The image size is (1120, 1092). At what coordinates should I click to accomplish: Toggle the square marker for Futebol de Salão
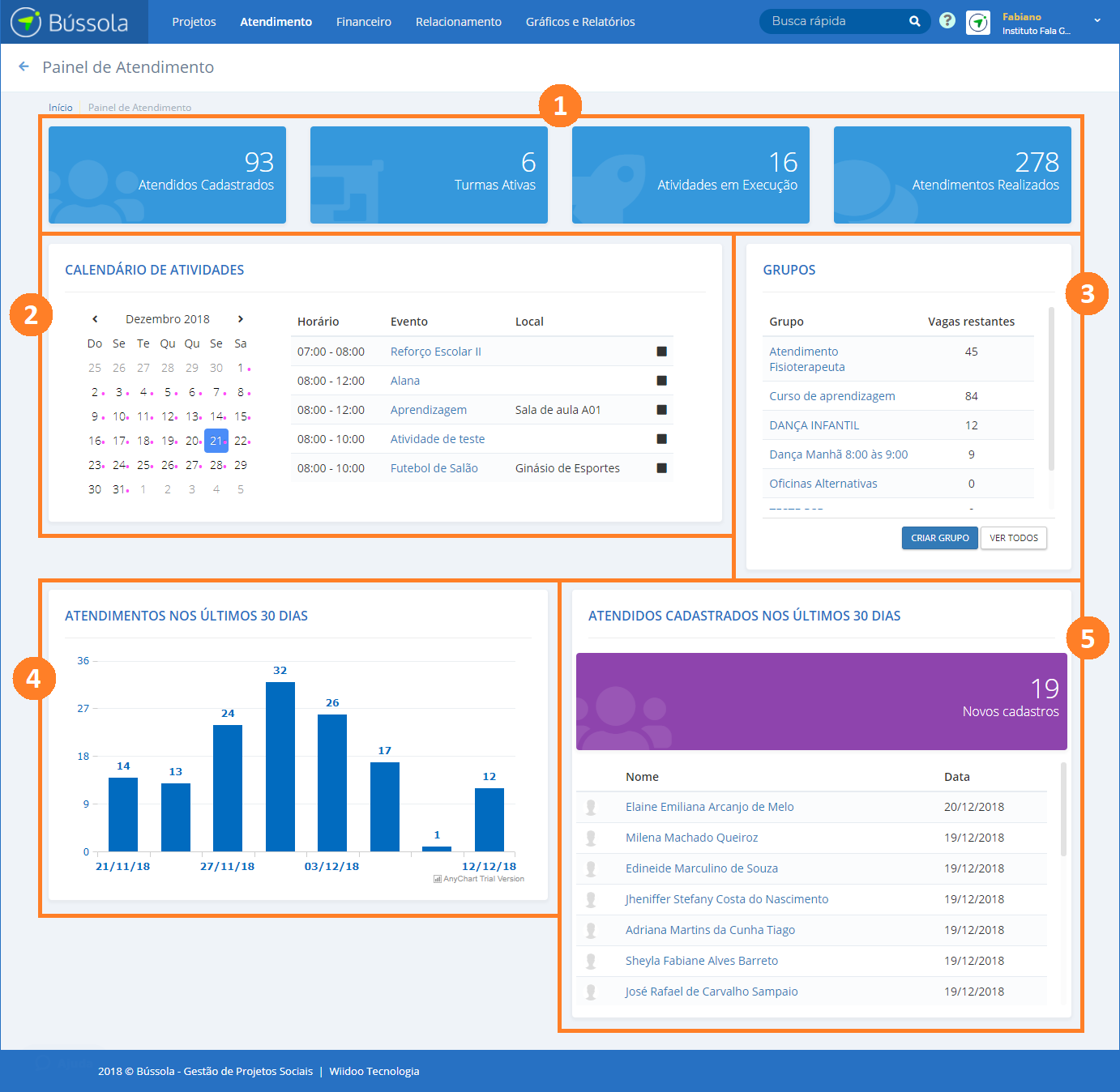tap(661, 468)
